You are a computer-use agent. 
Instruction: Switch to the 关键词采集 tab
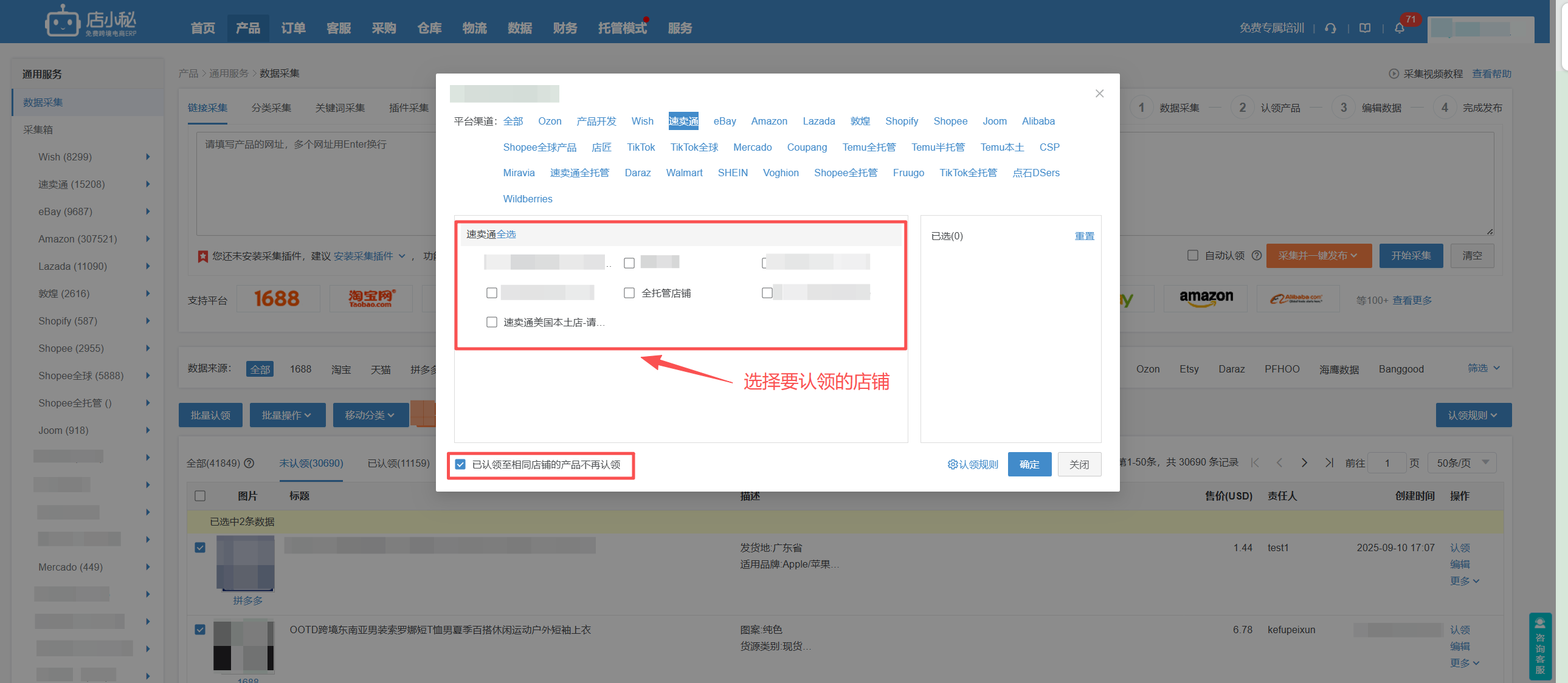point(340,108)
